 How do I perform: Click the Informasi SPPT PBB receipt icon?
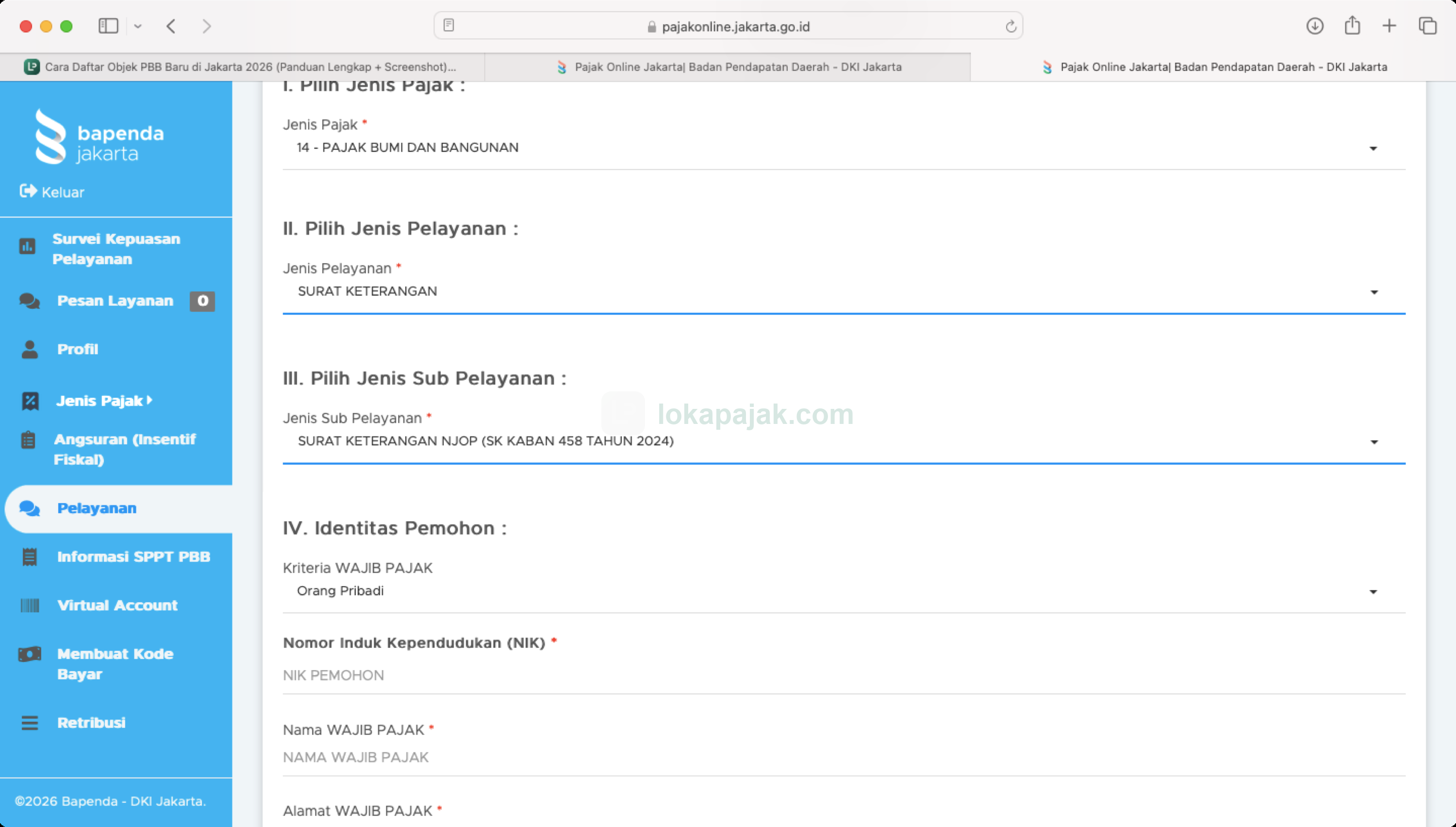(x=30, y=557)
